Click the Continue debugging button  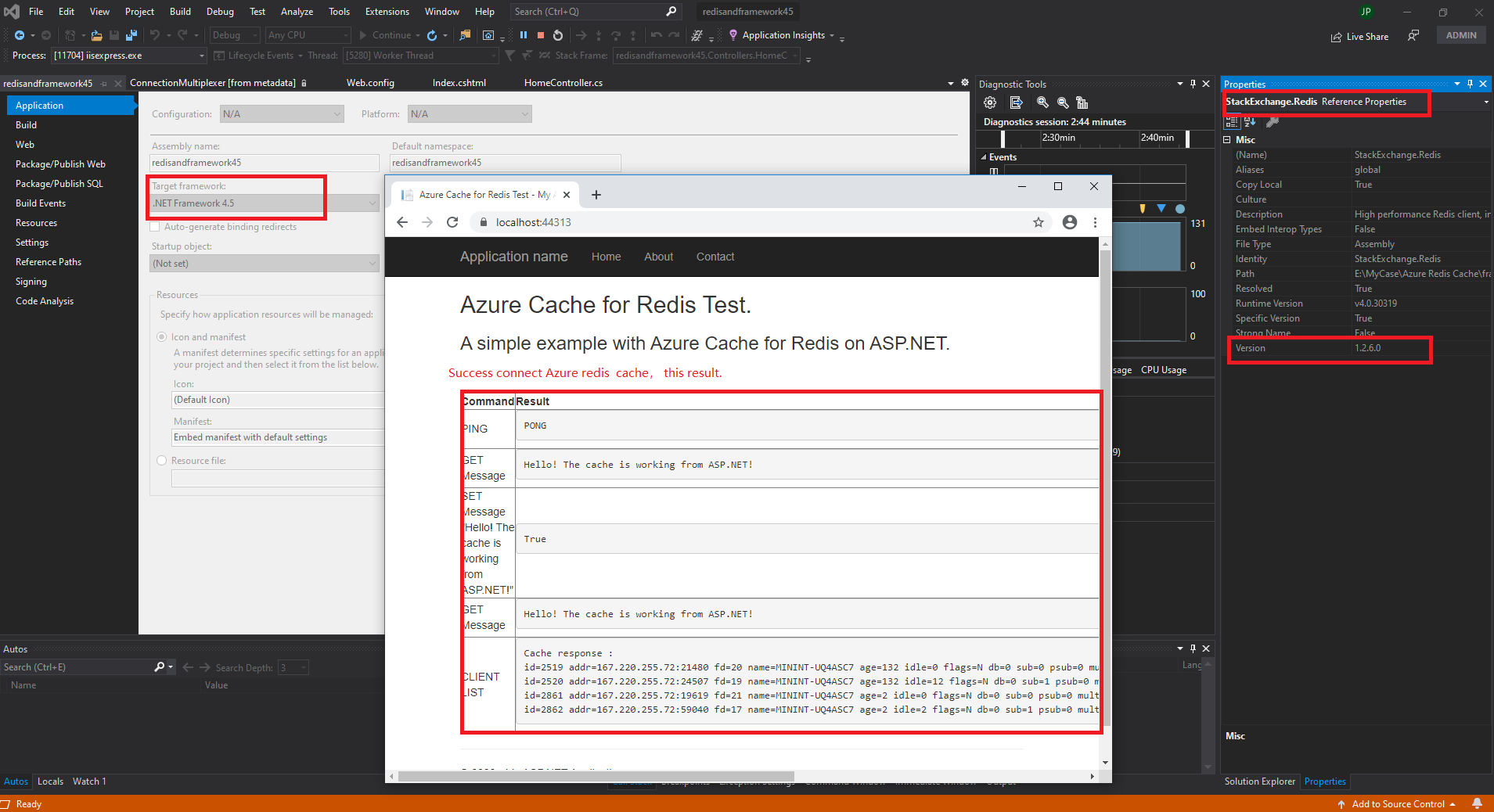tap(389, 35)
